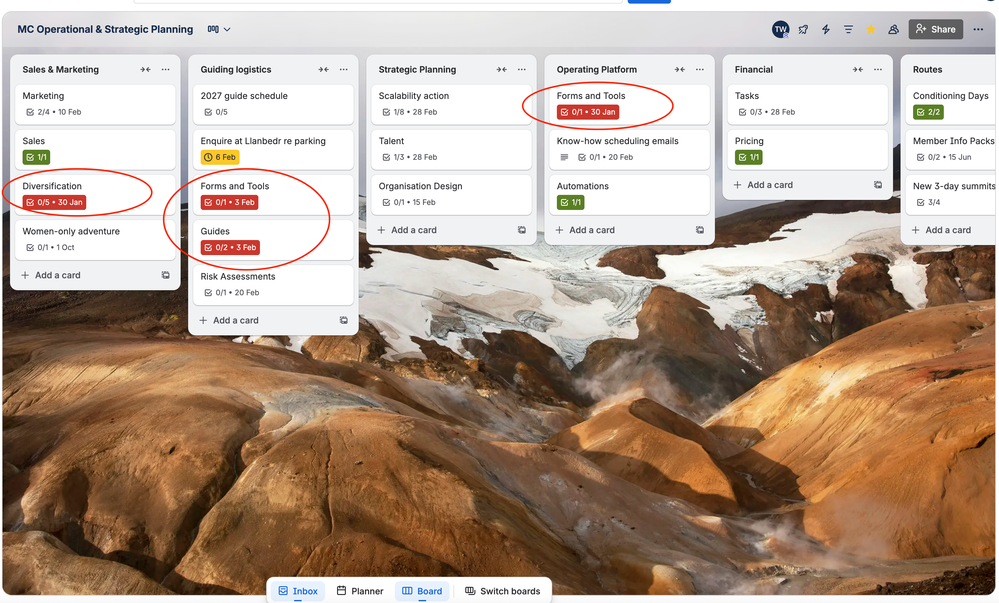Collapse the Guiding logistics list

pos(324,69)
